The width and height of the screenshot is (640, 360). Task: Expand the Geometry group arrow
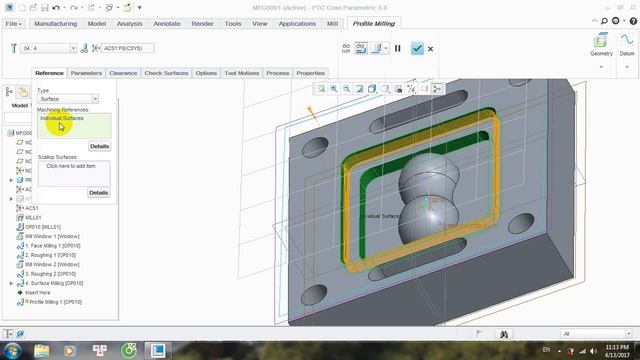point(601,67)
